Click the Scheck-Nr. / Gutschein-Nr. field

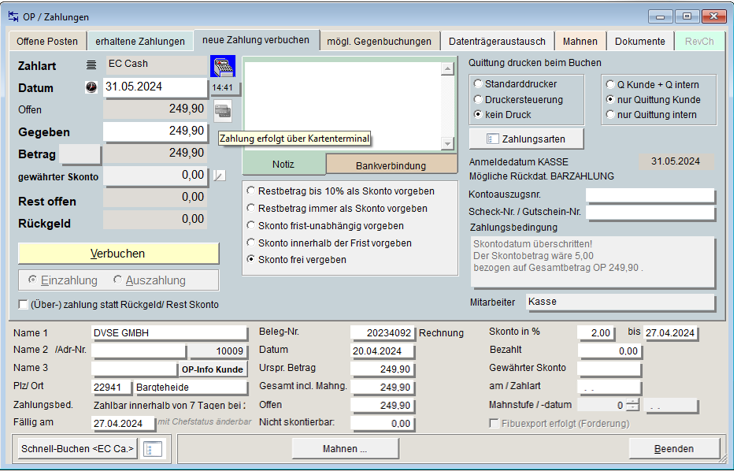(x=650, y=213)
